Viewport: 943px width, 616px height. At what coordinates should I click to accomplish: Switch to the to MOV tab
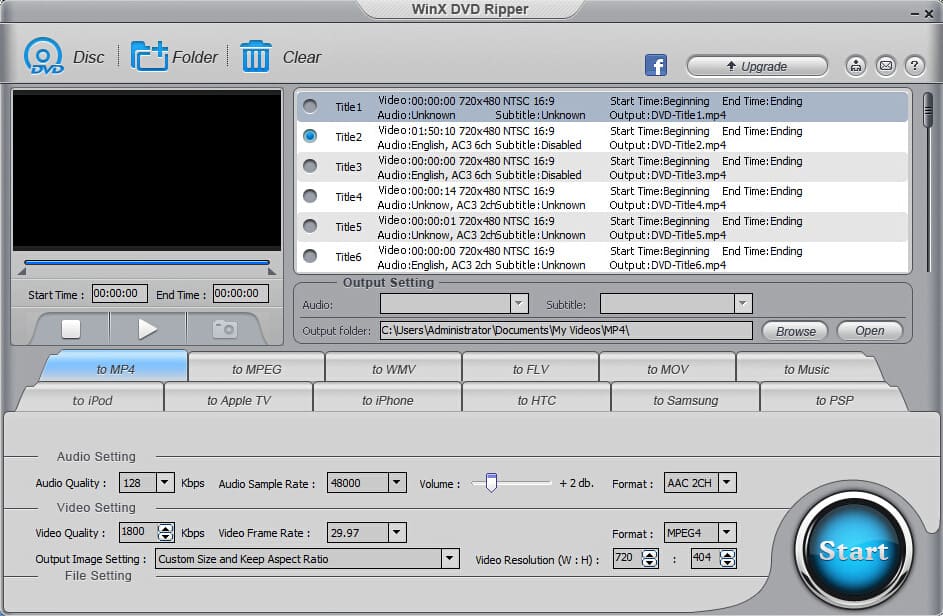pos(668,369)
